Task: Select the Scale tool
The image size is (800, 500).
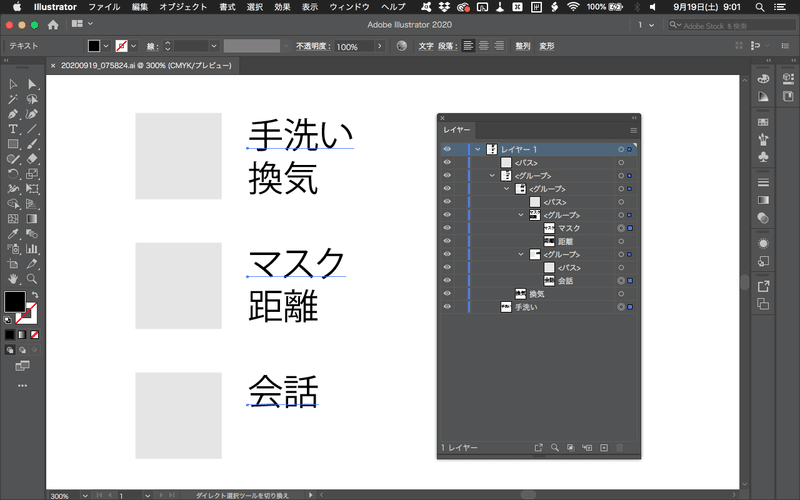Action: click(x=32, y=174)
